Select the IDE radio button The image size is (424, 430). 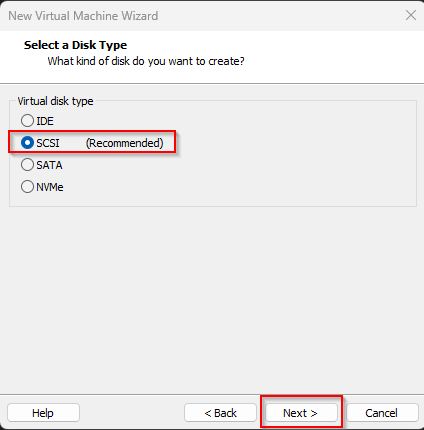point(27,121)
